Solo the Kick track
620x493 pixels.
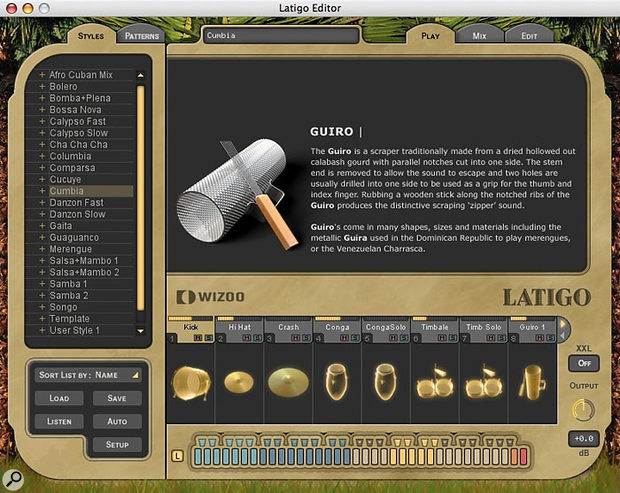pos(208,338)
